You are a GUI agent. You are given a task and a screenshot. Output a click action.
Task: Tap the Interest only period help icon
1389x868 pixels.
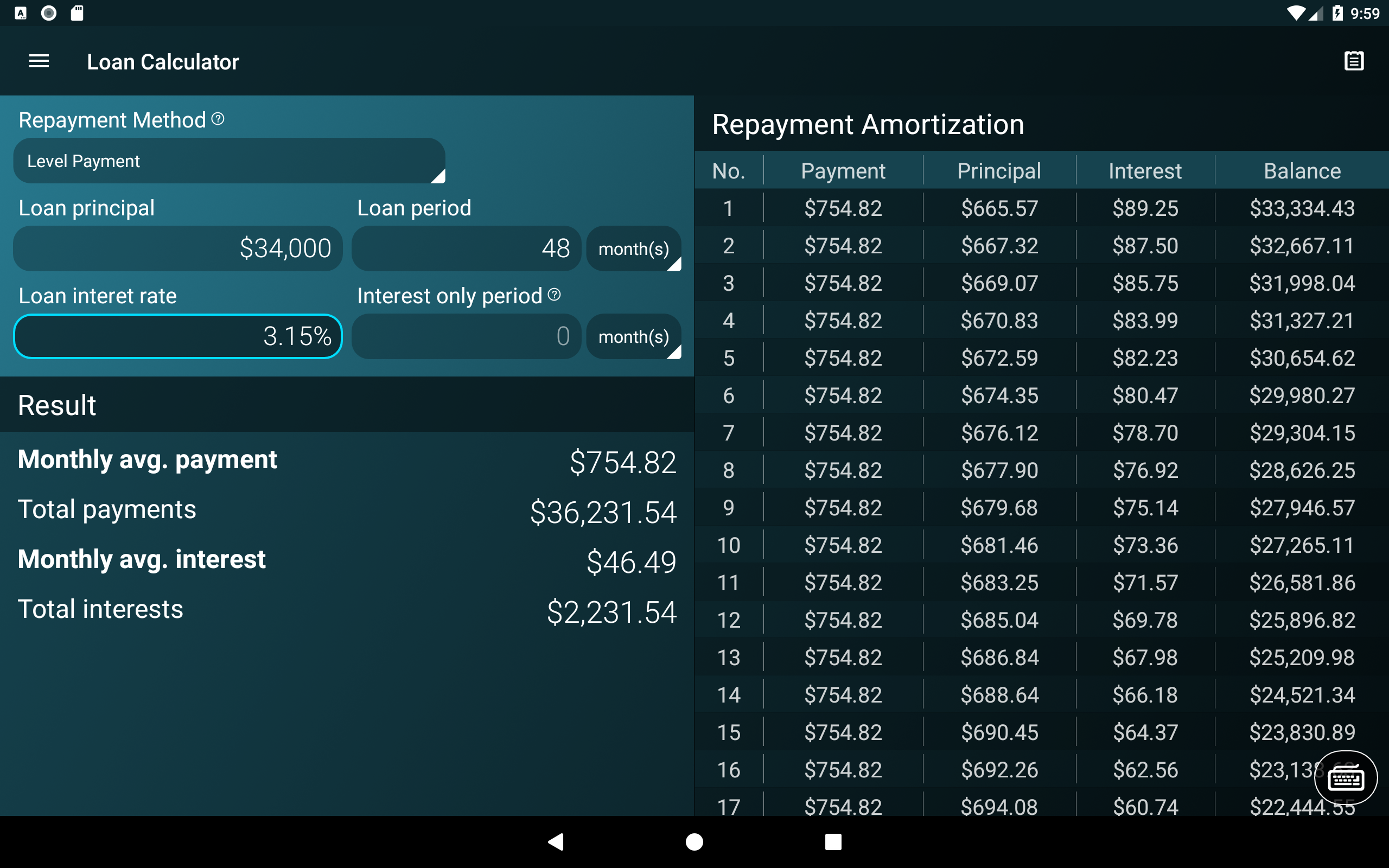pos(554,295)
